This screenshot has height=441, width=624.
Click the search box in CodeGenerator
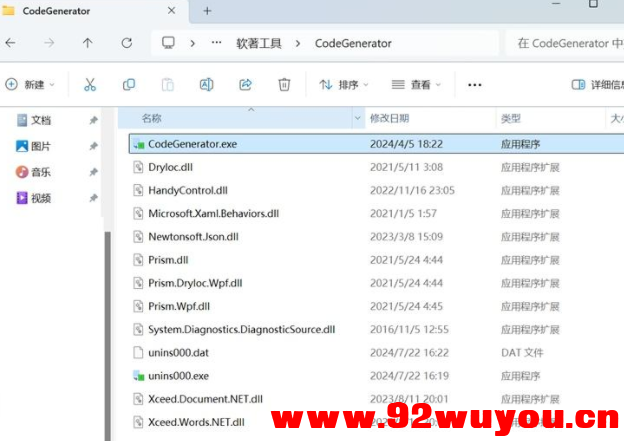coord(565,43)
